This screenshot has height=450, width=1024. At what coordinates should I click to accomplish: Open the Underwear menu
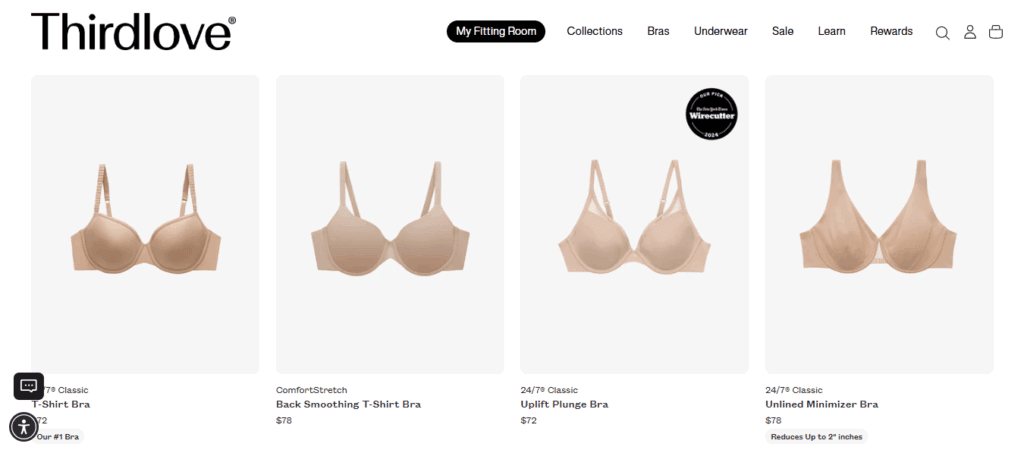(x=720, y=31)
